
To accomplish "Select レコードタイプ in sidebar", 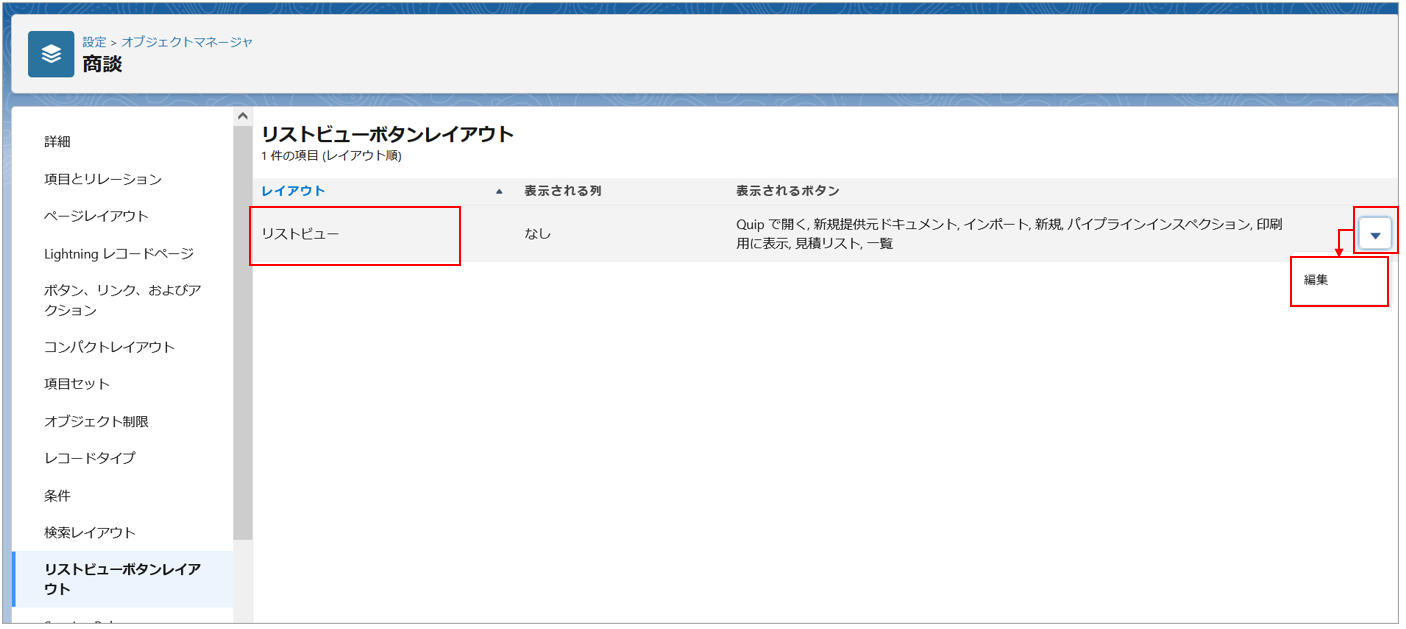I will coord(90,458).
